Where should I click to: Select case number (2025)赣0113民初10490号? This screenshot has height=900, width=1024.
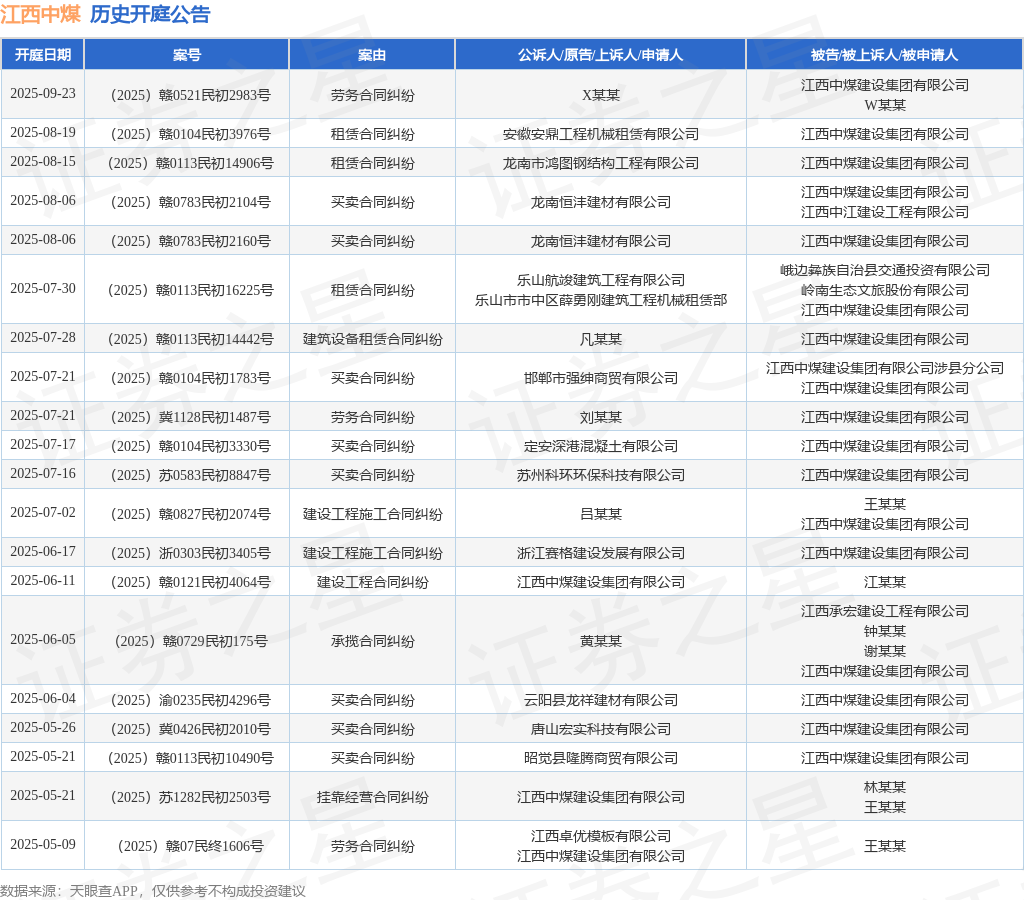click(191, 758)
